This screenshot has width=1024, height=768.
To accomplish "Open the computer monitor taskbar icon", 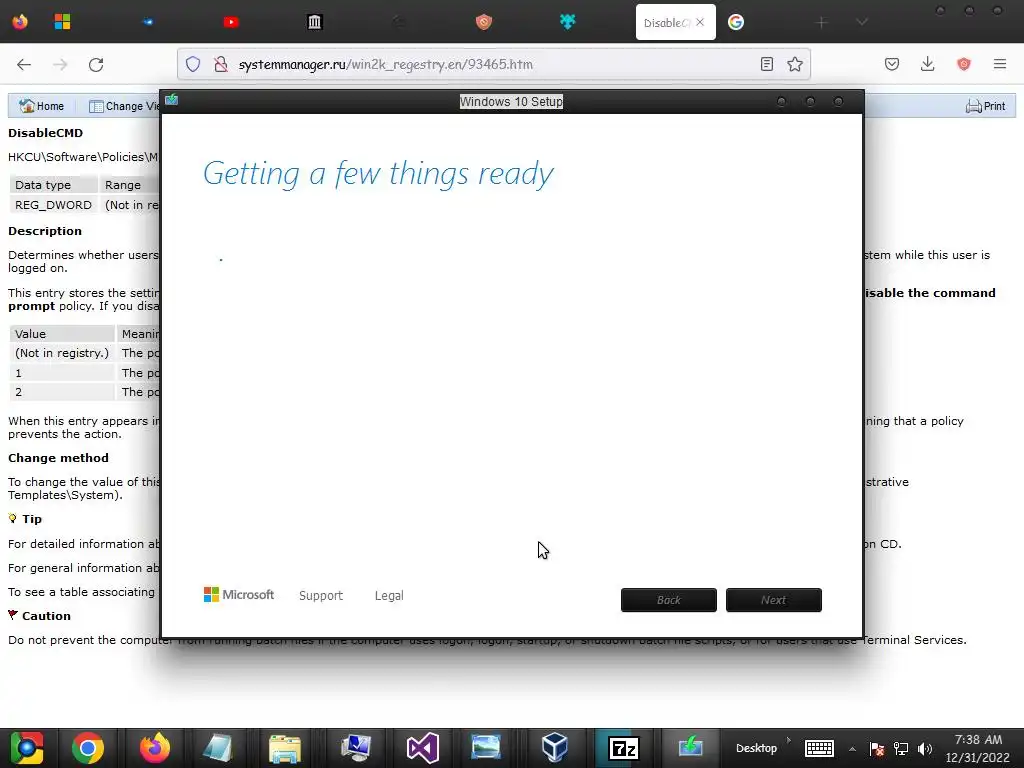I will 356,748.
